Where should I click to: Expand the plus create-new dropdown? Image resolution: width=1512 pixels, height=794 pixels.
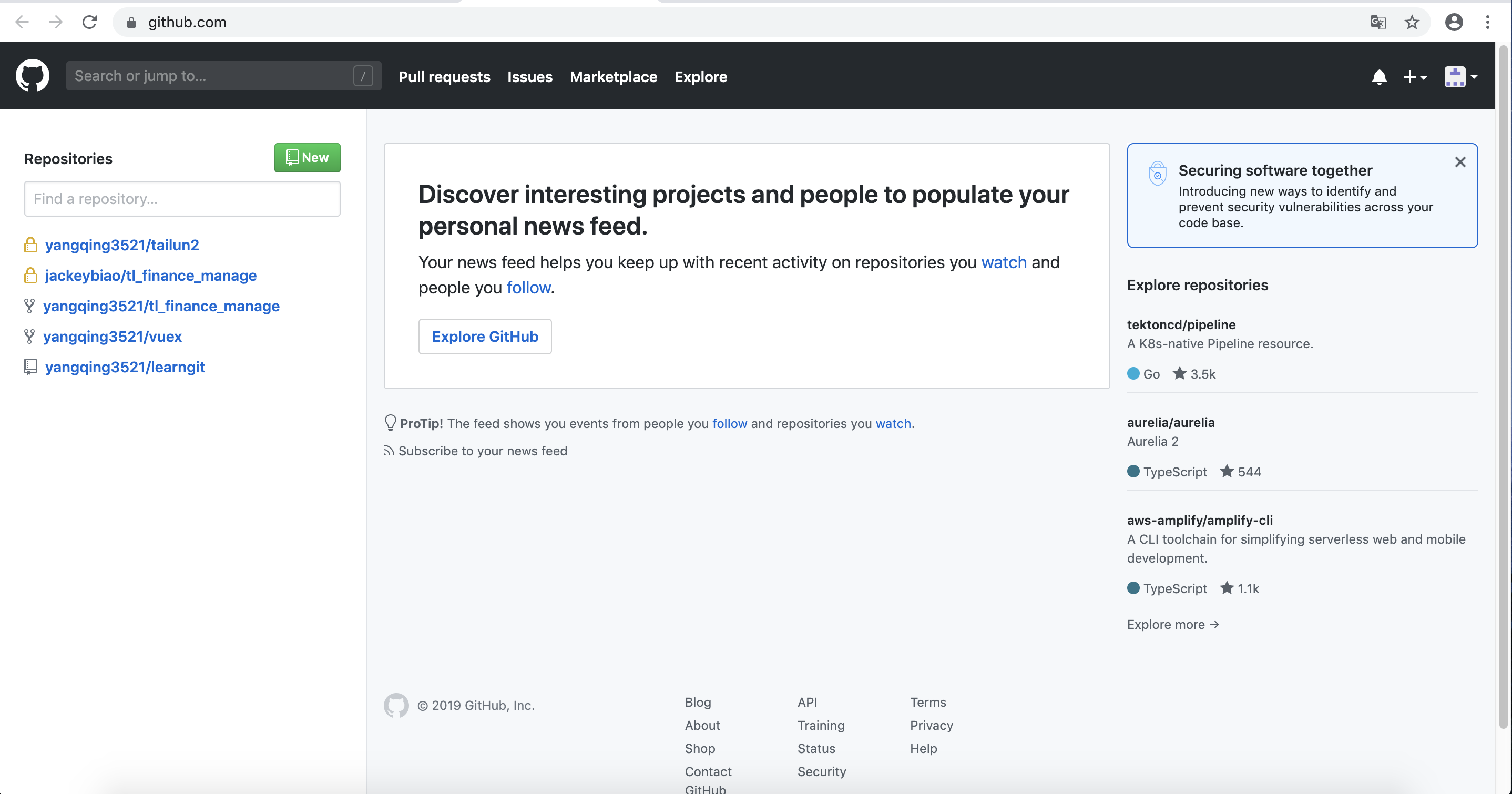coord(1415,76)
